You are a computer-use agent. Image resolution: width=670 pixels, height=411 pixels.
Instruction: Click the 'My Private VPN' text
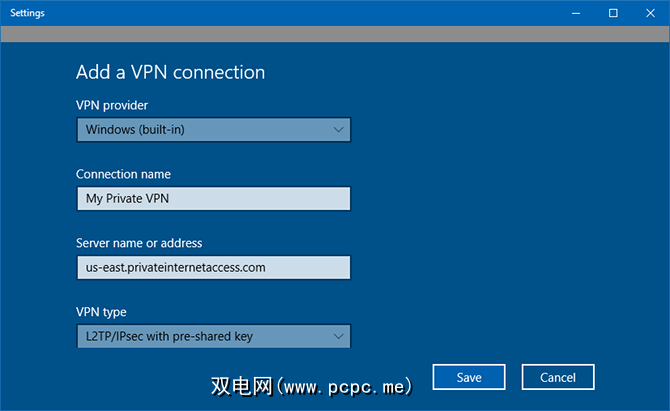pos(127,199)
